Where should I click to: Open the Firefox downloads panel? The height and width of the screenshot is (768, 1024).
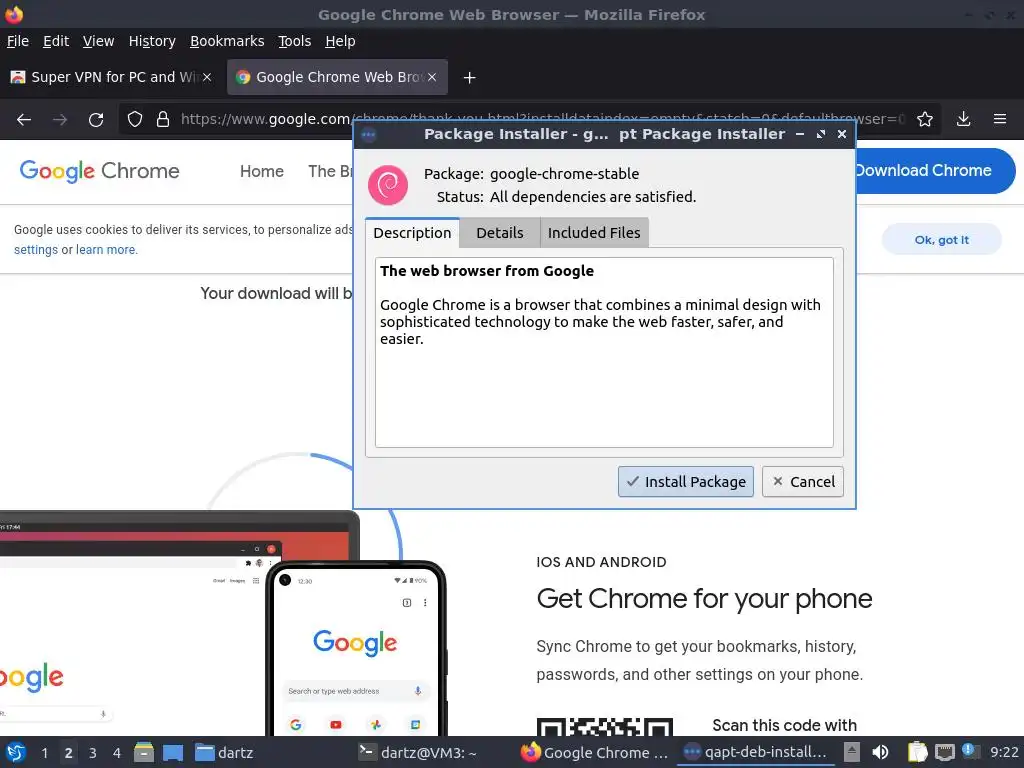pyautogui.click(x=963, y=120)
